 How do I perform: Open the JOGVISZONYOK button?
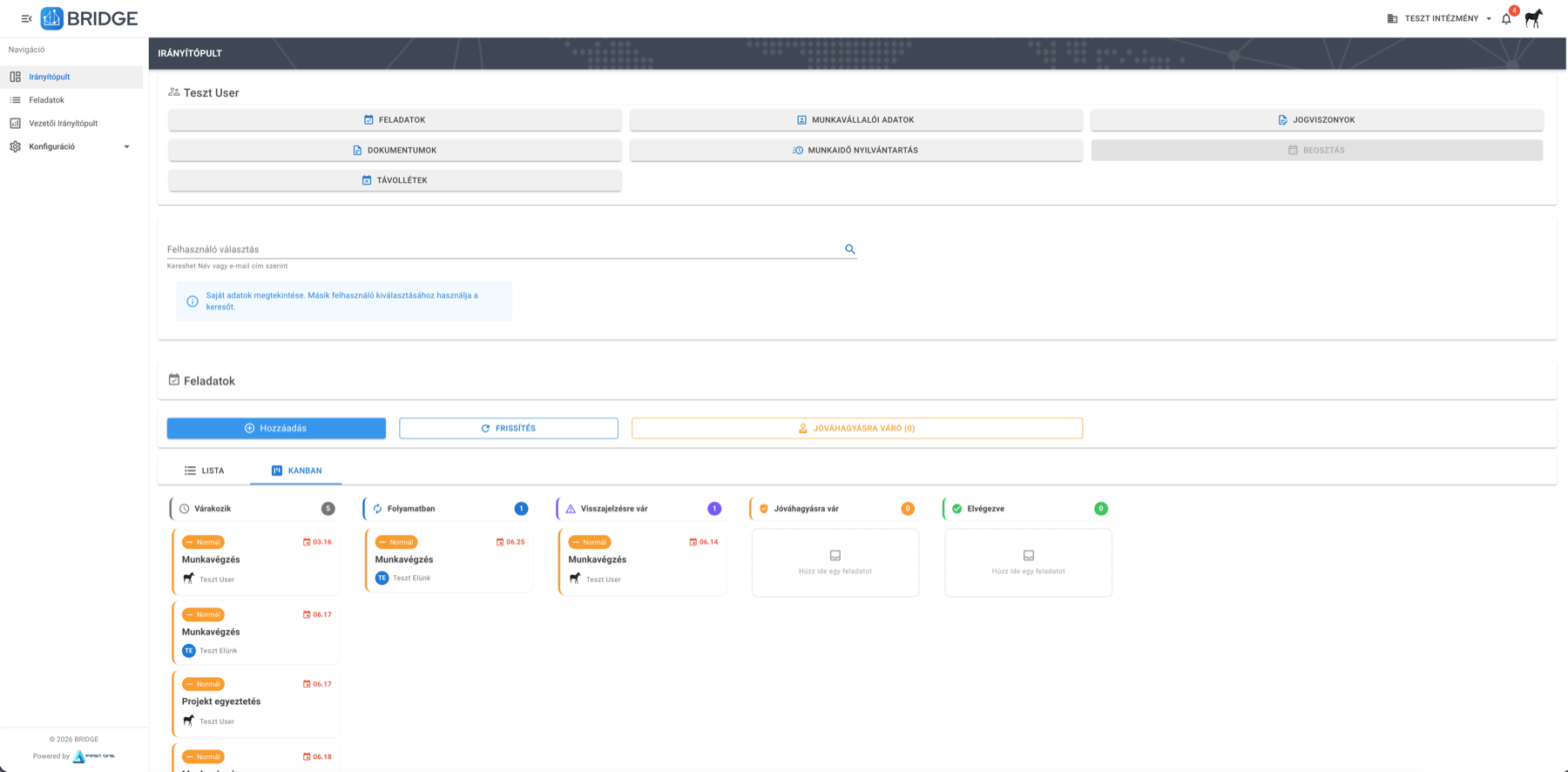[x=1316, y=120]
